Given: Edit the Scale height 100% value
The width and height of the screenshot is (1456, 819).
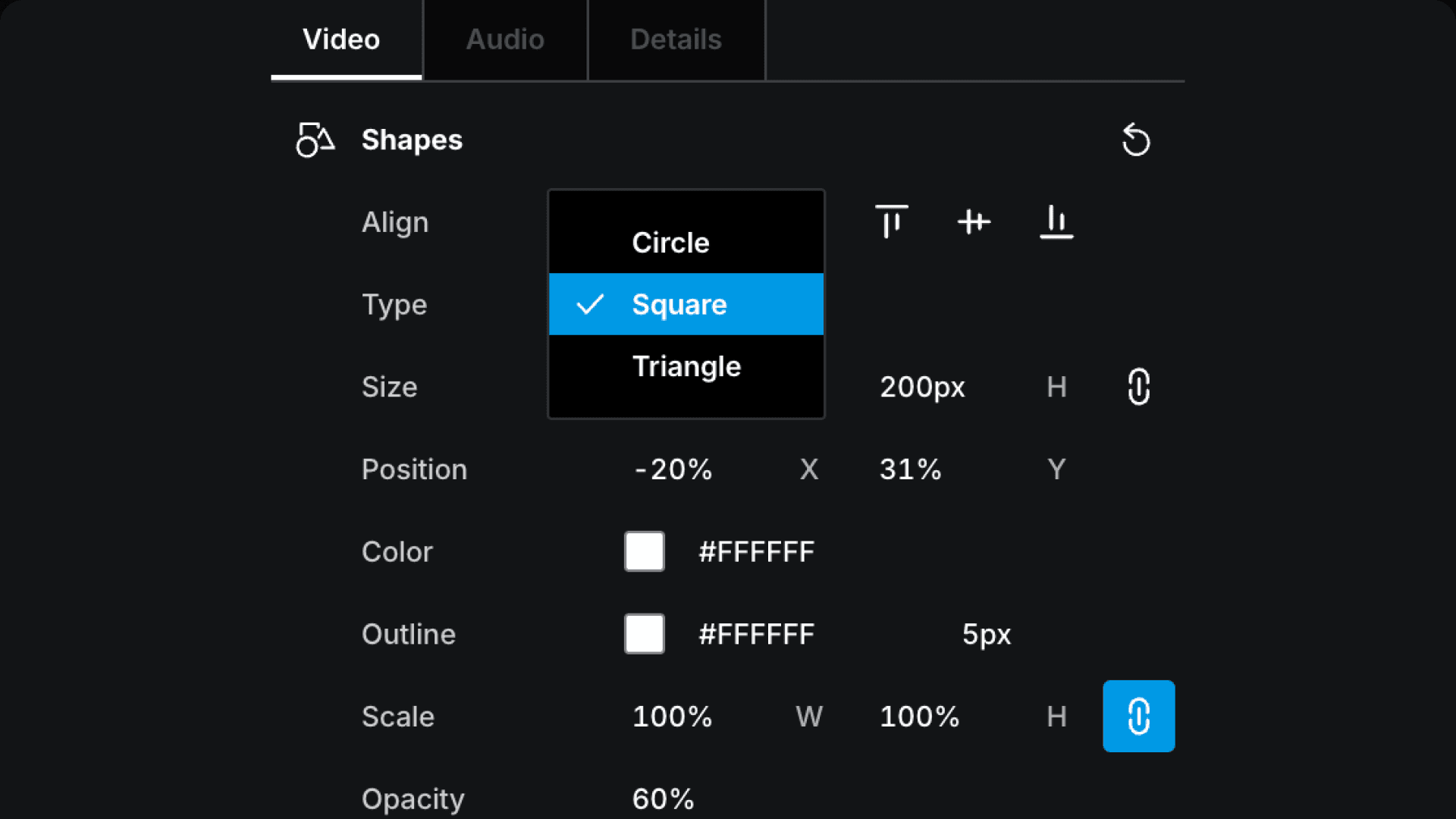Looking at the screenshot, I should [920, 717].
